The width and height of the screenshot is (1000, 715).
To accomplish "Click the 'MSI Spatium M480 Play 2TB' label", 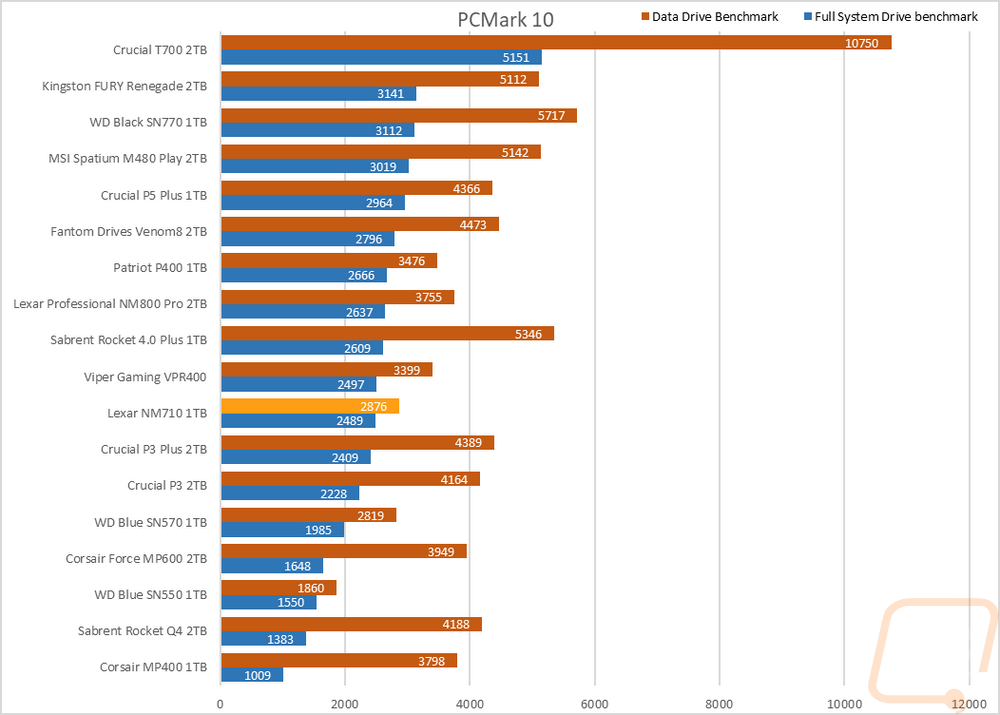I will [x=128, y=158].
